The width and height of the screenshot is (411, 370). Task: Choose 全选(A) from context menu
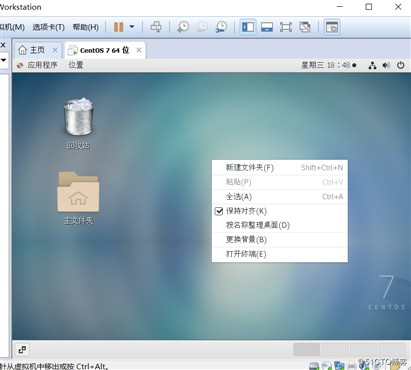coord(280,197)
